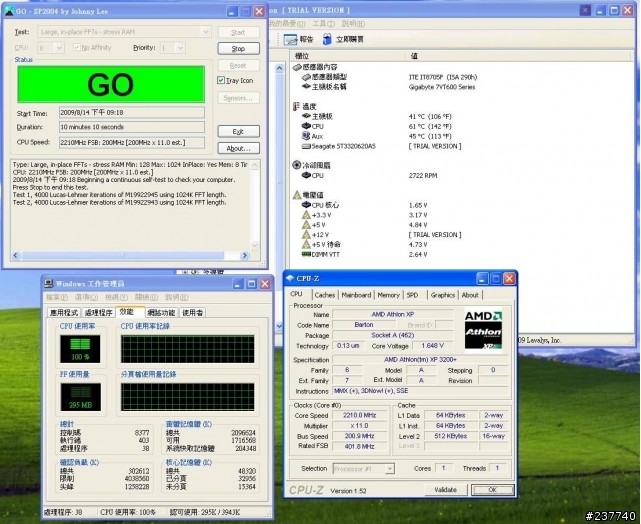Click the Seagate ST3320620AS hard disk icon
The height and width of the screenshot is (524, 641).
[306, 146]
